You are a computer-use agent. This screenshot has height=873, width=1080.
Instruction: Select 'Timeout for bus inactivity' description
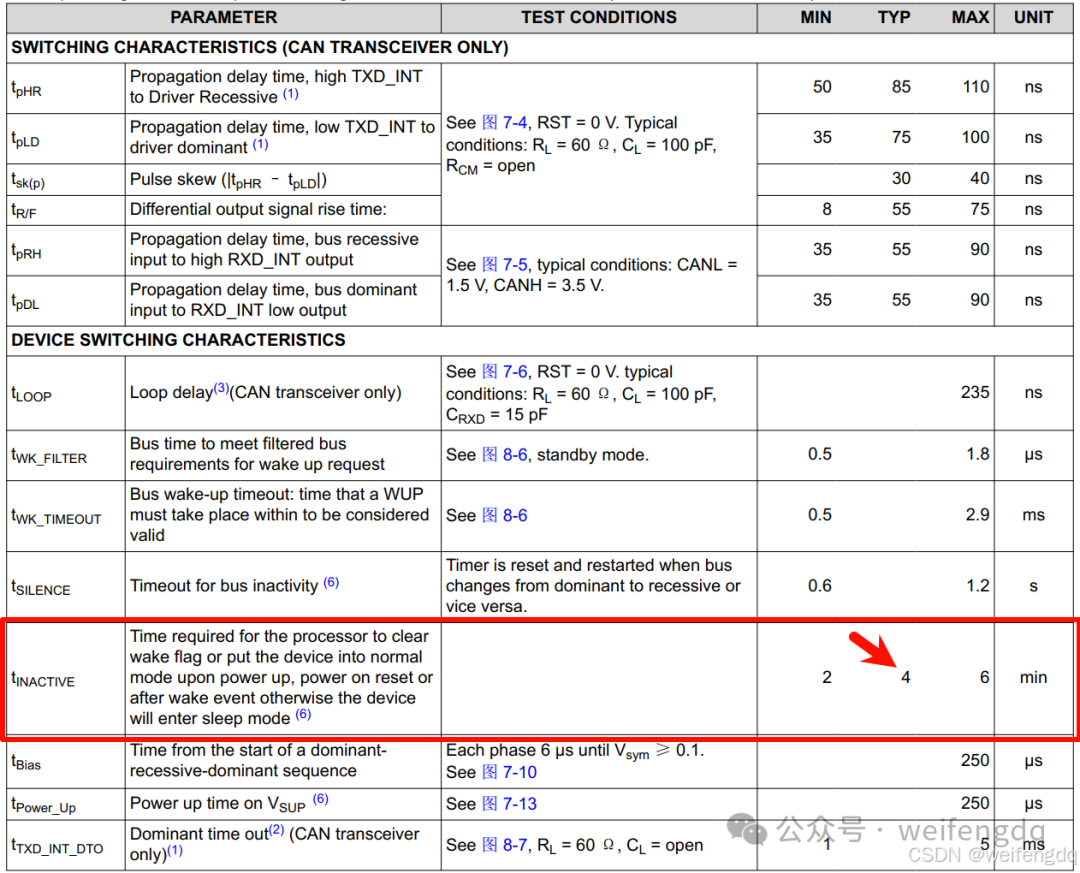[224, 586]
